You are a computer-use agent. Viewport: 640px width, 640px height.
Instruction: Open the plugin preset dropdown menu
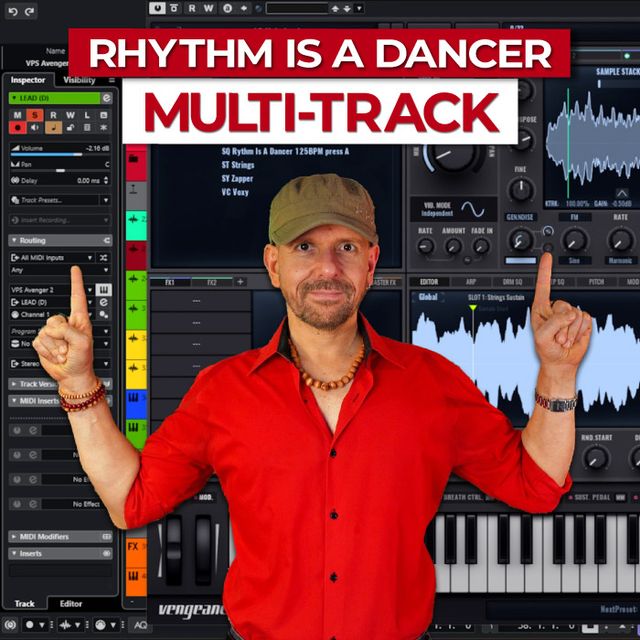pyautogui.click(x=359, y=8)
